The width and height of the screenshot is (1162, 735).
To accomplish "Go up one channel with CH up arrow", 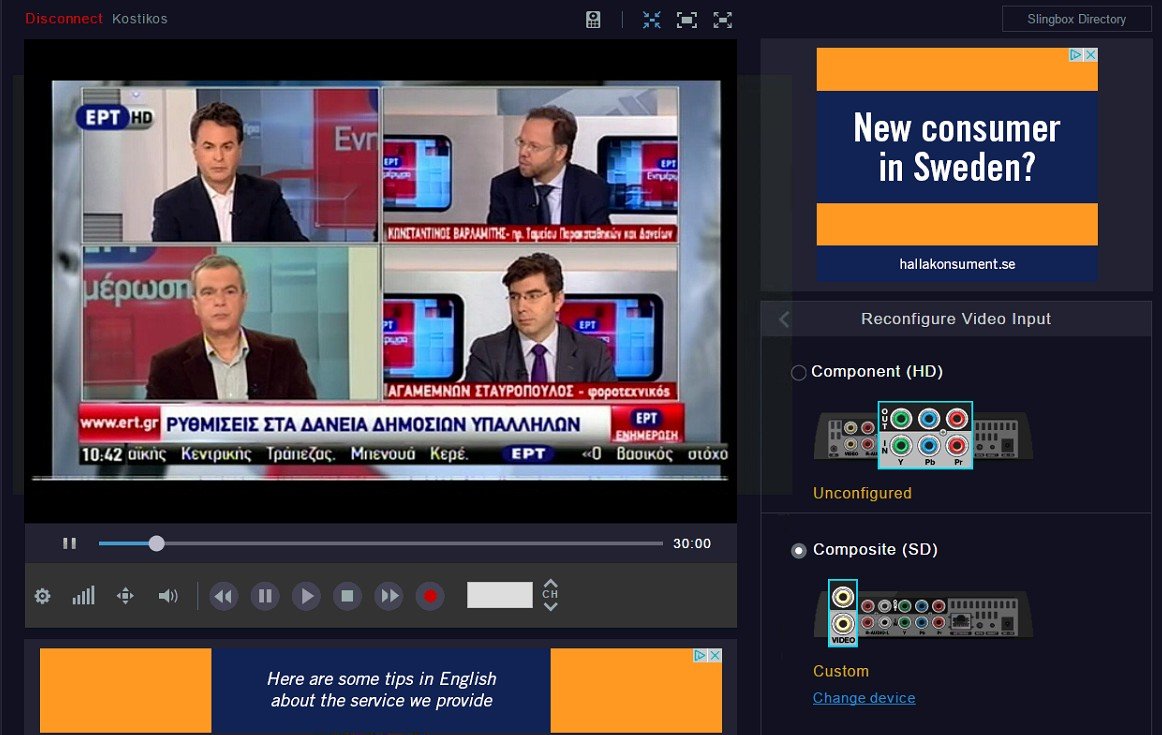I will click(550, 583).
